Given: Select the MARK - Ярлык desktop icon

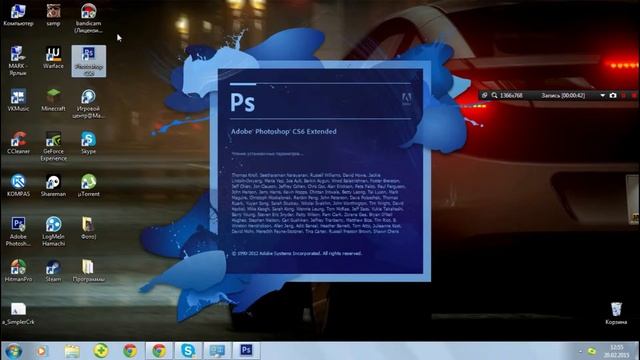Looking at the screenshot, I should tap(18, 61).
